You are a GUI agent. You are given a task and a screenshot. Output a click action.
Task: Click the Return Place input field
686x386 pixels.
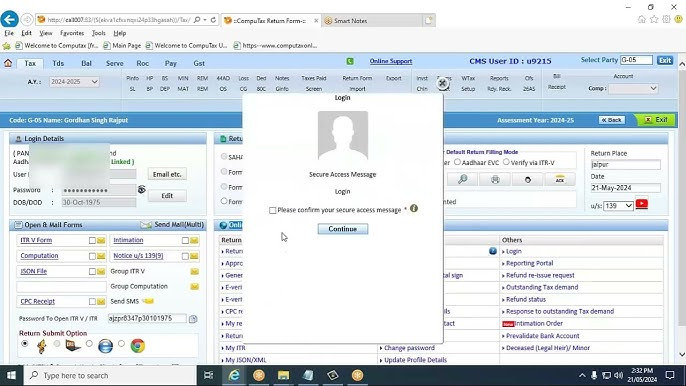pyautogui.click(x=625, y=165)
